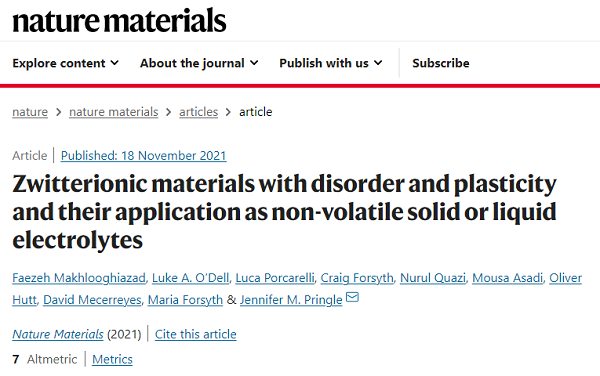Screen dimensions: 600x376
Task: Open the Metrics link
Action: 112,360
